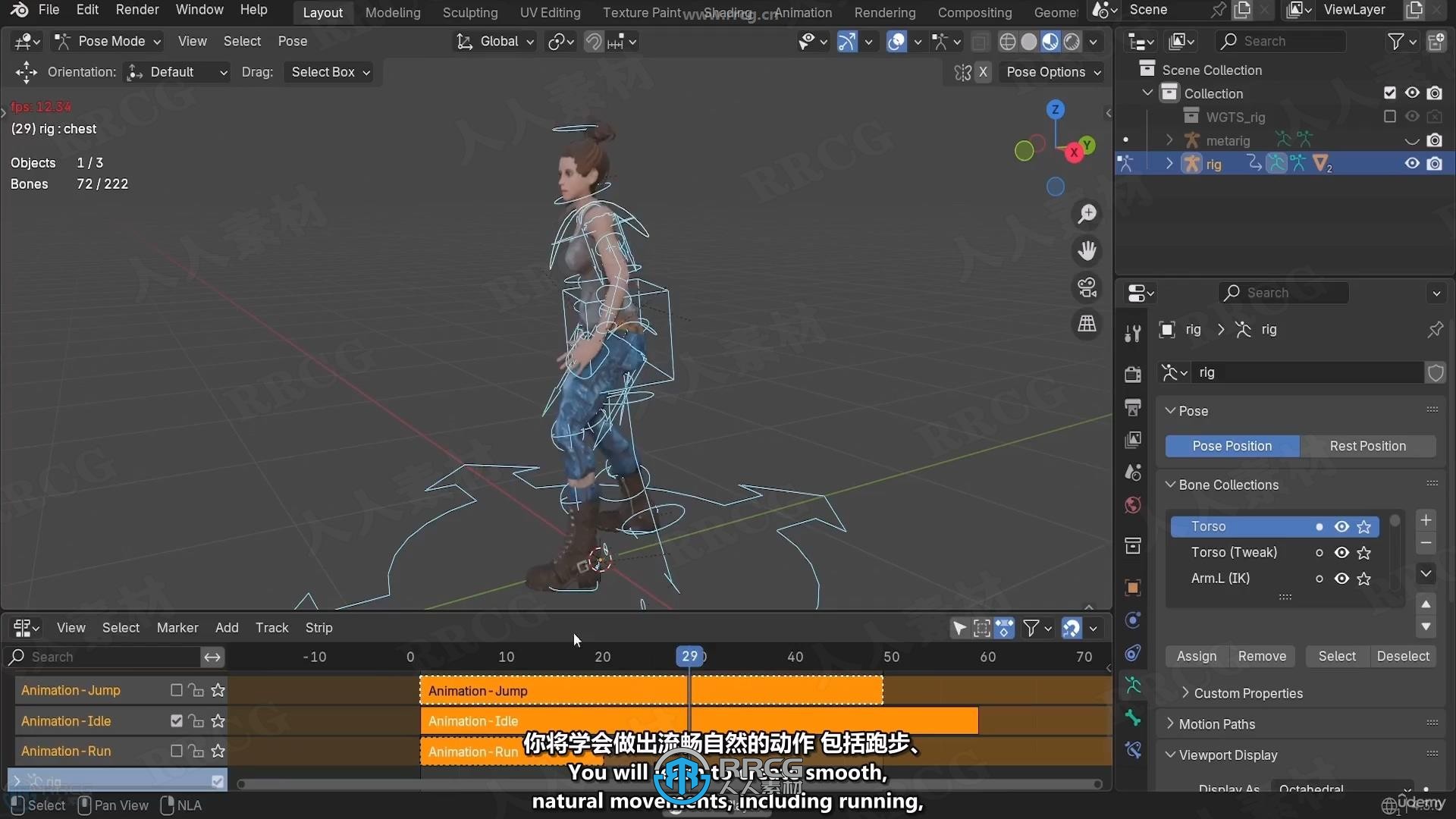Open Bone properties tab icon
This screenshot has width=1456, height=819.
1133,718
